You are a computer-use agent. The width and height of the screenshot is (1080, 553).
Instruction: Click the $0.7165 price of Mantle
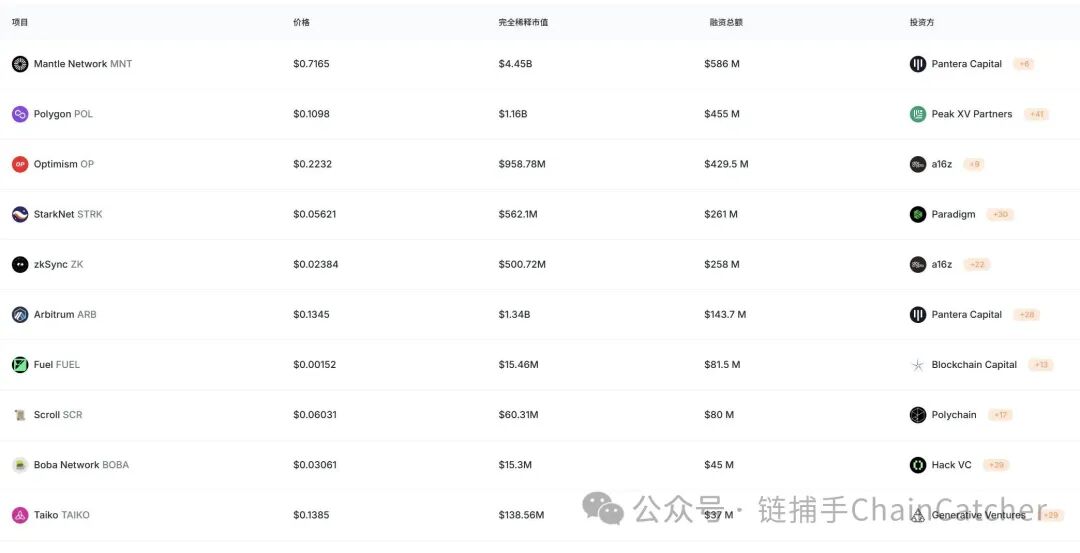coord(311,64)
